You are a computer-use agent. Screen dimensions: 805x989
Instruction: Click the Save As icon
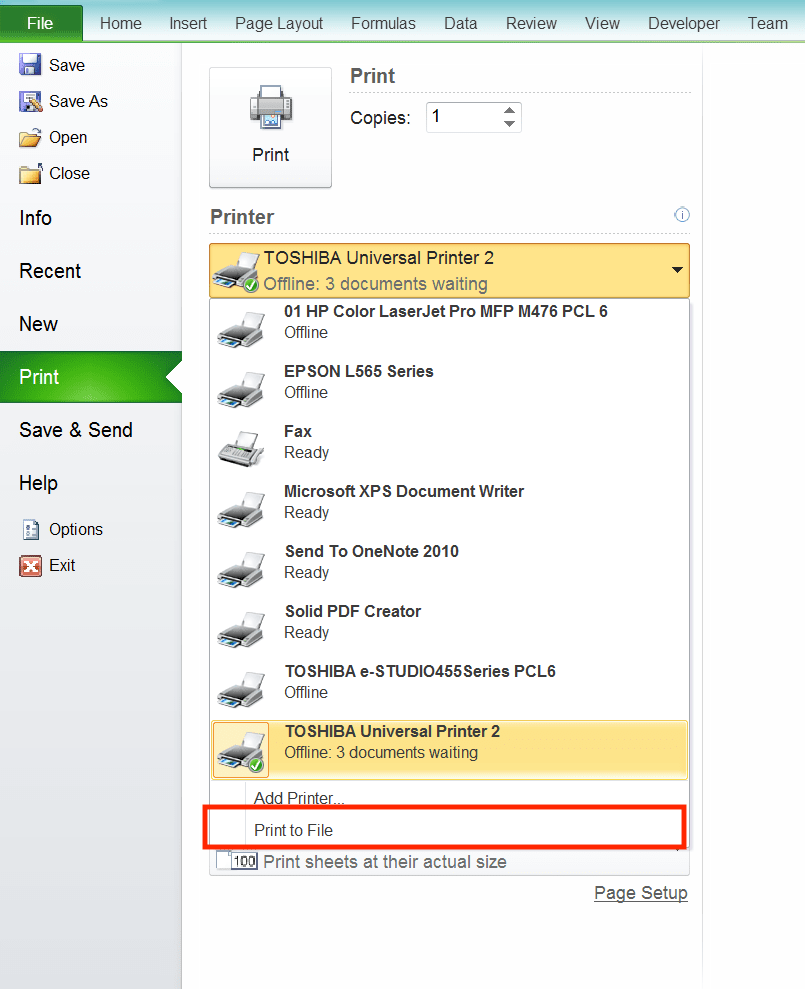pos(30,101)
